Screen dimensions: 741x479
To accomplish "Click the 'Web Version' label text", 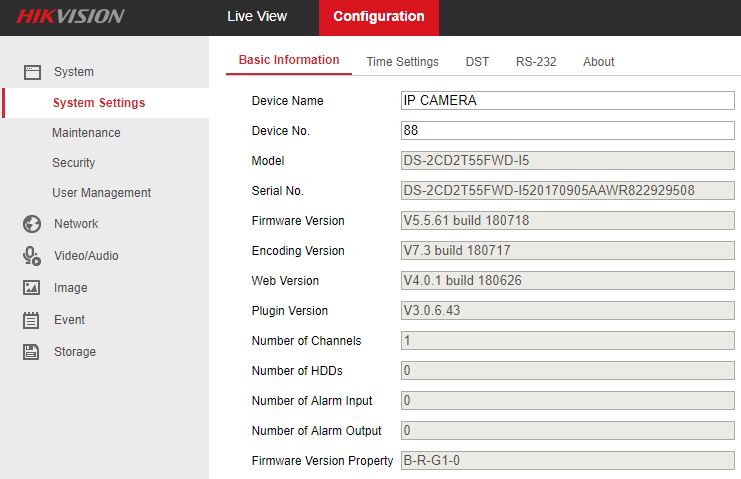I will (x=285, y=281).
